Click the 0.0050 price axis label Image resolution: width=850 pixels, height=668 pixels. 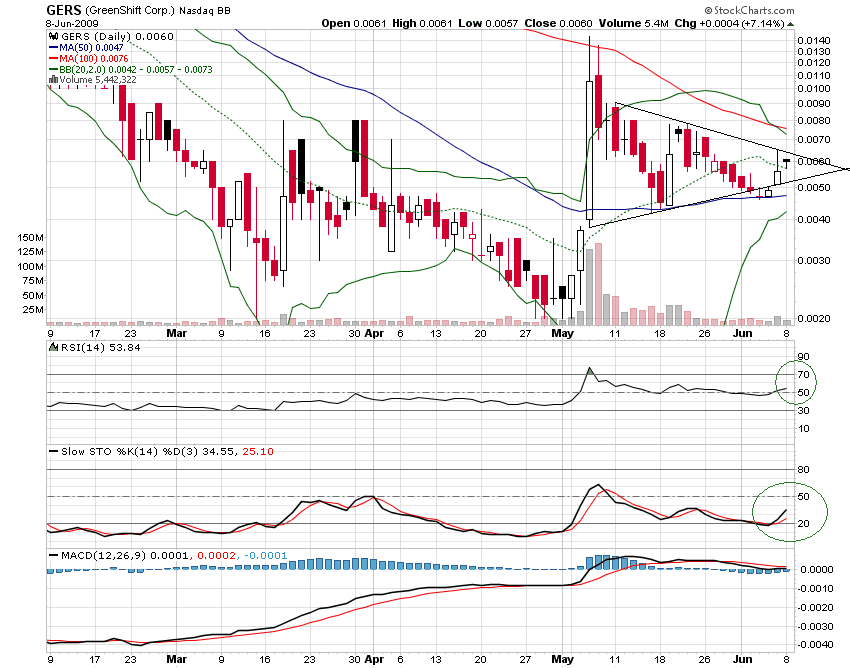[x=814, y=188]
